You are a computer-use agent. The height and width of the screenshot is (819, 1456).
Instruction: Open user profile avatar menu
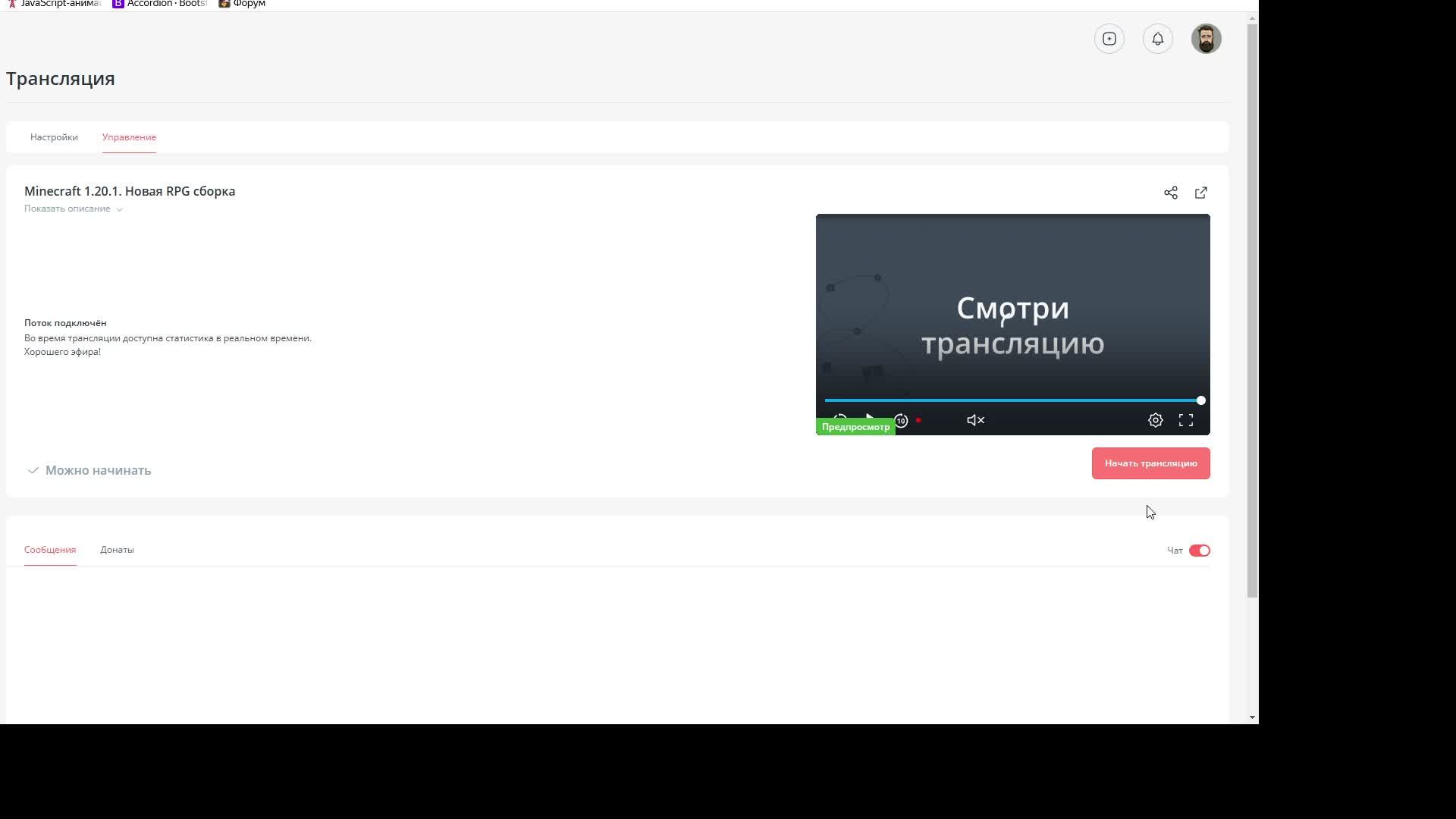[1205, 38]
